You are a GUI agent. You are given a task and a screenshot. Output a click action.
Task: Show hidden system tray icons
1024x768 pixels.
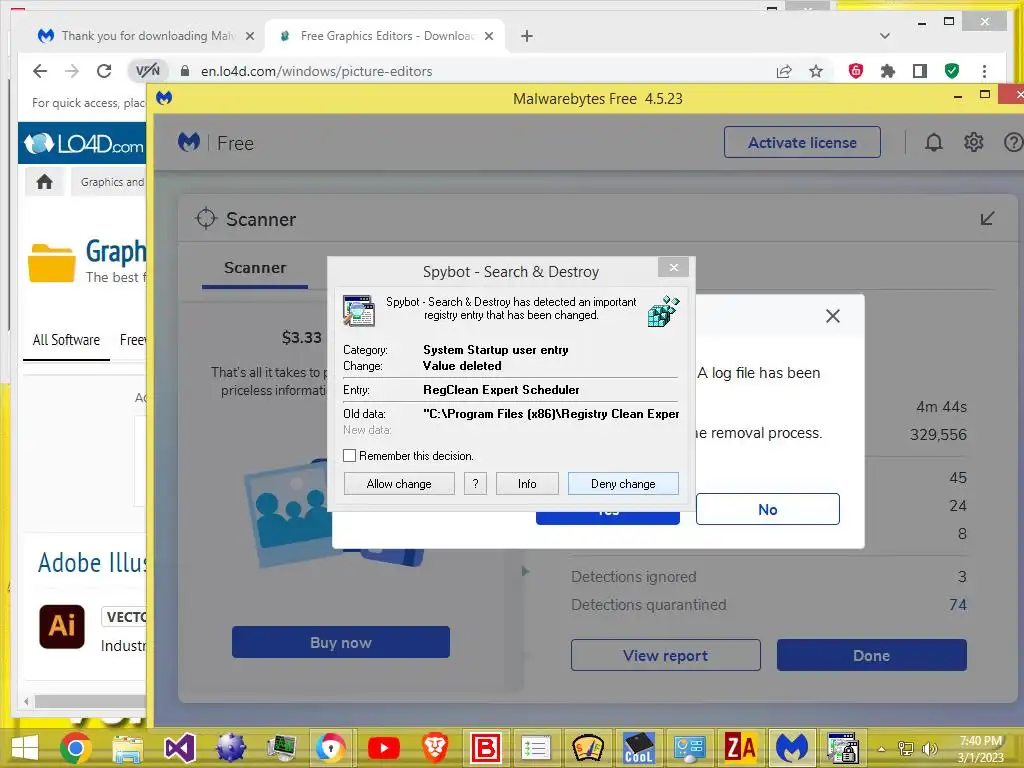coord(881,749)
